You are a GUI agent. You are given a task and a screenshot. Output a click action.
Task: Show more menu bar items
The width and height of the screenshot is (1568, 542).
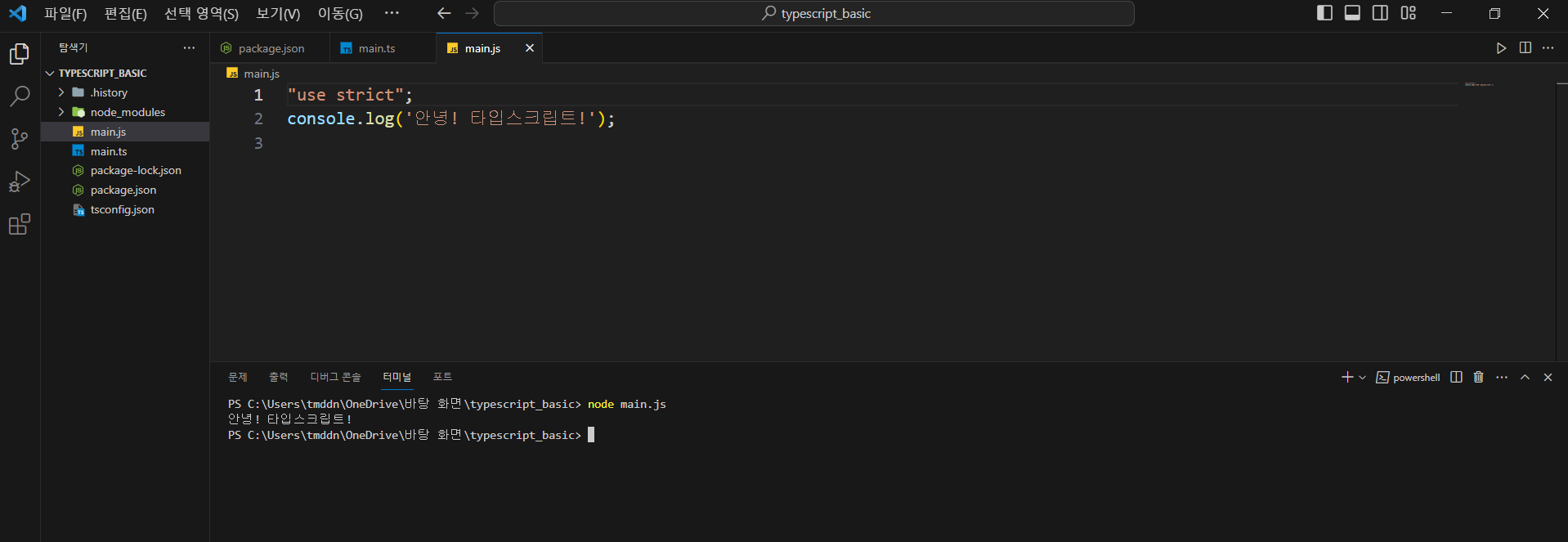coord(392,13)
